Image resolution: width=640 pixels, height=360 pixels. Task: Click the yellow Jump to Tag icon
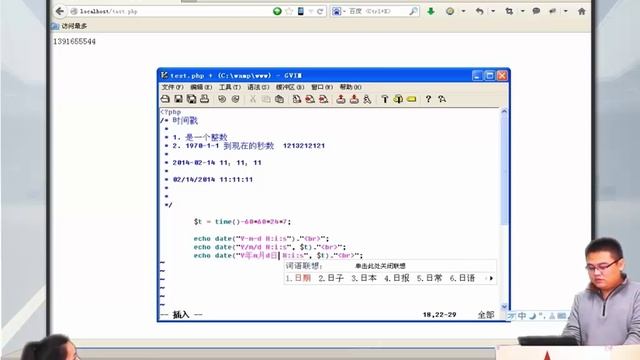(x=411, y=99)
